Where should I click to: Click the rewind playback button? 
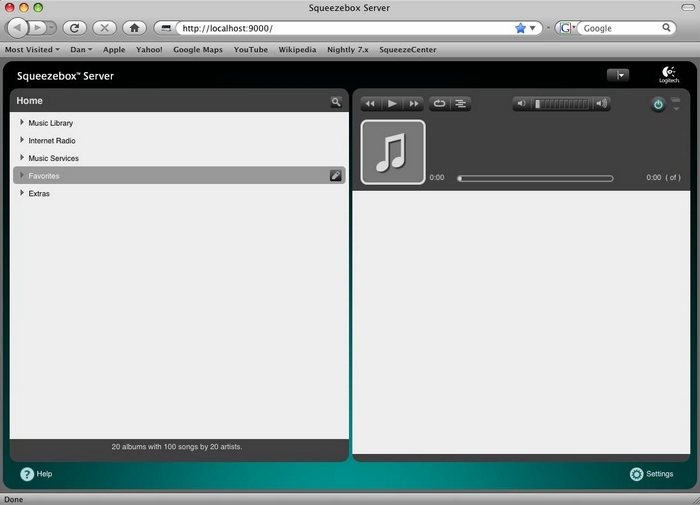coord(371,104)
